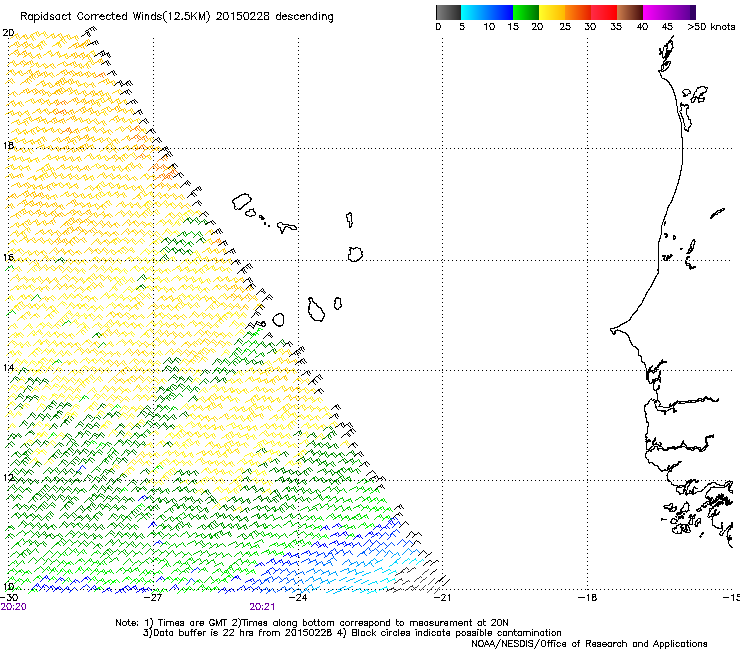
Task: Click the green 15-20 knots legend swatch
Action: [526, 12]
